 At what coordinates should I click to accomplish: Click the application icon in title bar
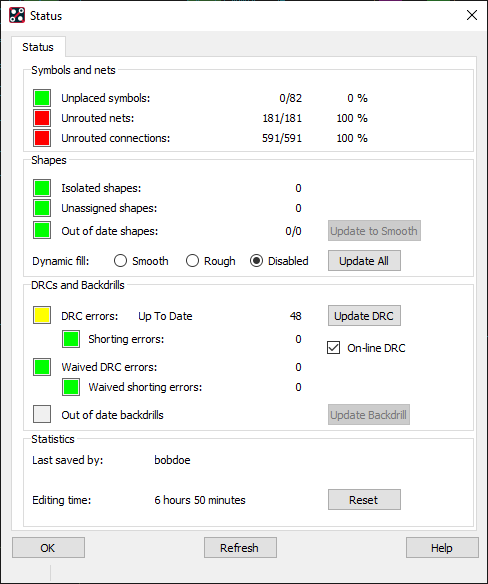pos(17,16)
